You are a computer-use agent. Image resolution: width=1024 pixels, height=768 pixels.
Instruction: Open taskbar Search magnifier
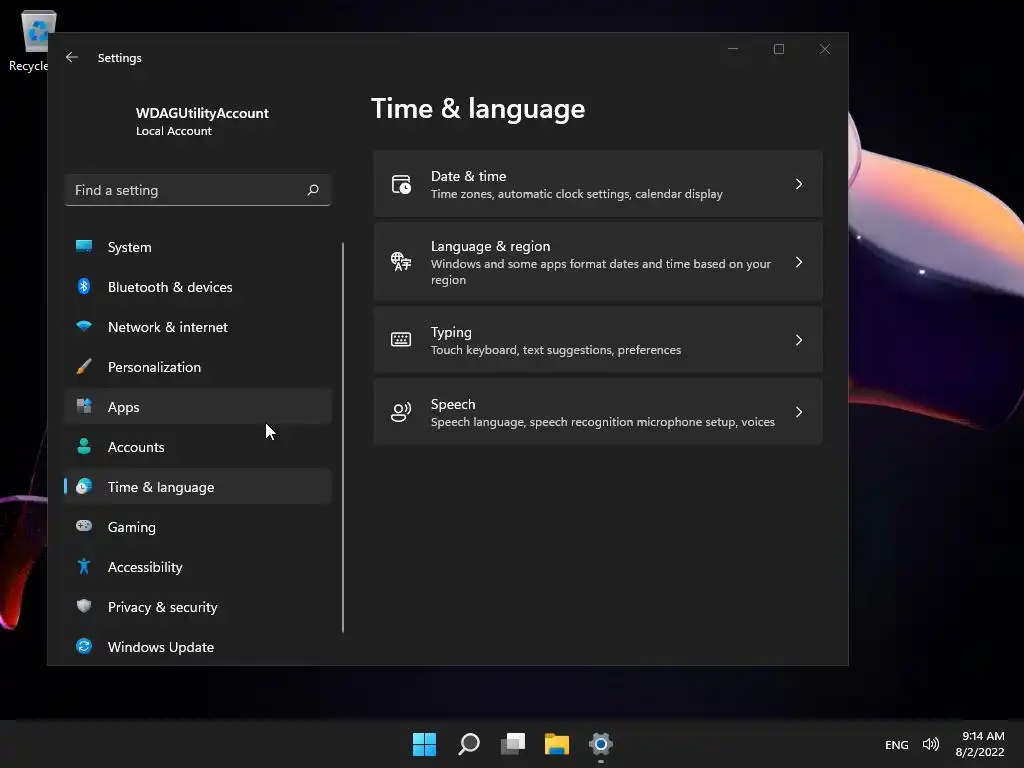pos(469,744)
